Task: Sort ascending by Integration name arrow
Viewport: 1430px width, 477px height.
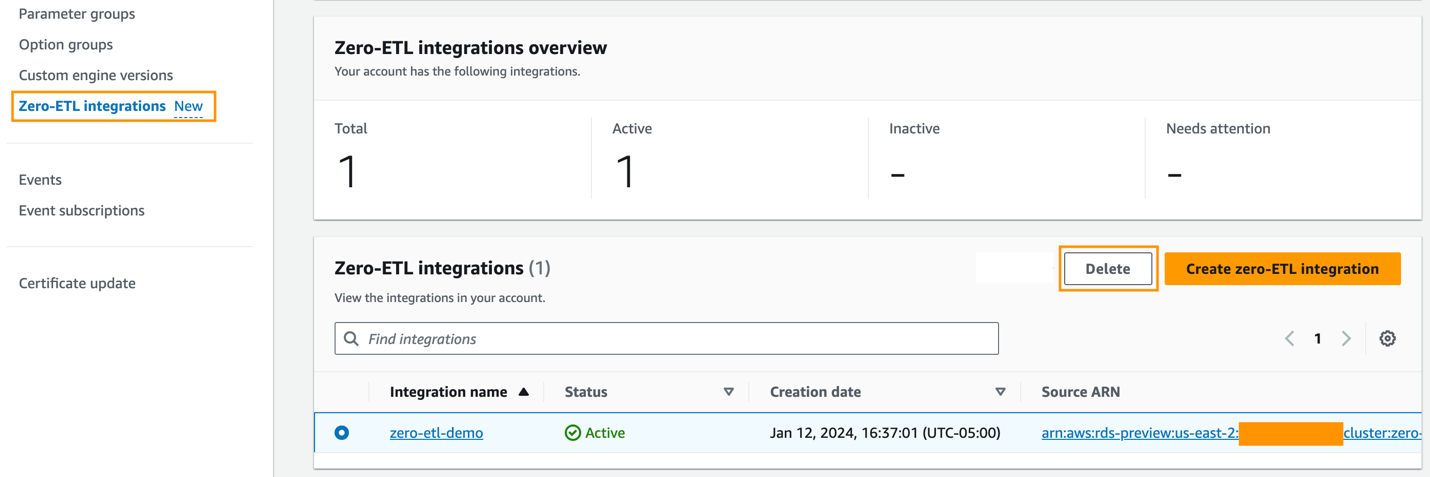Action: (523, 392)
